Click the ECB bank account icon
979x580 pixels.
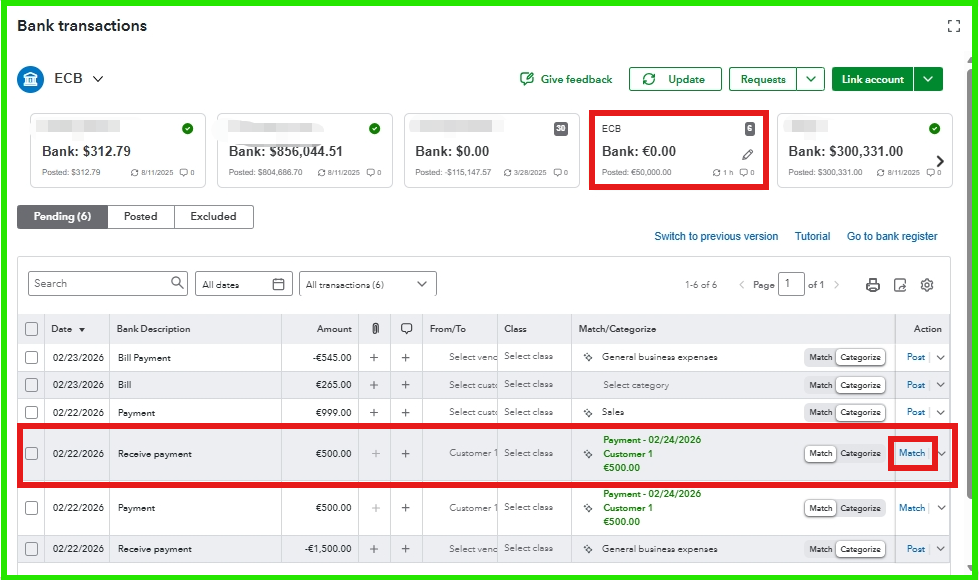tap(31, 79)
